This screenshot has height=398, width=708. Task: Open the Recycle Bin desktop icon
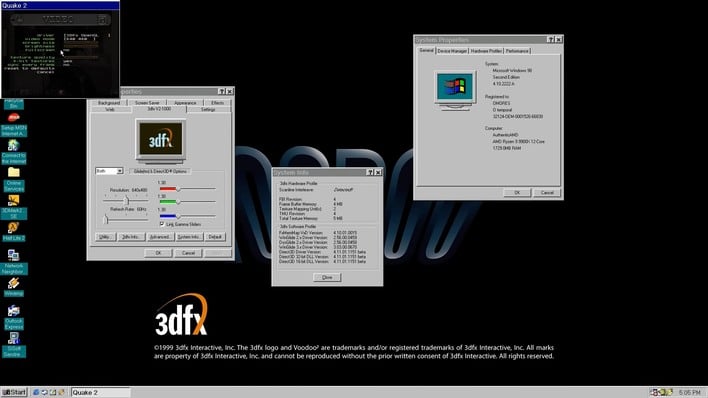14,104
